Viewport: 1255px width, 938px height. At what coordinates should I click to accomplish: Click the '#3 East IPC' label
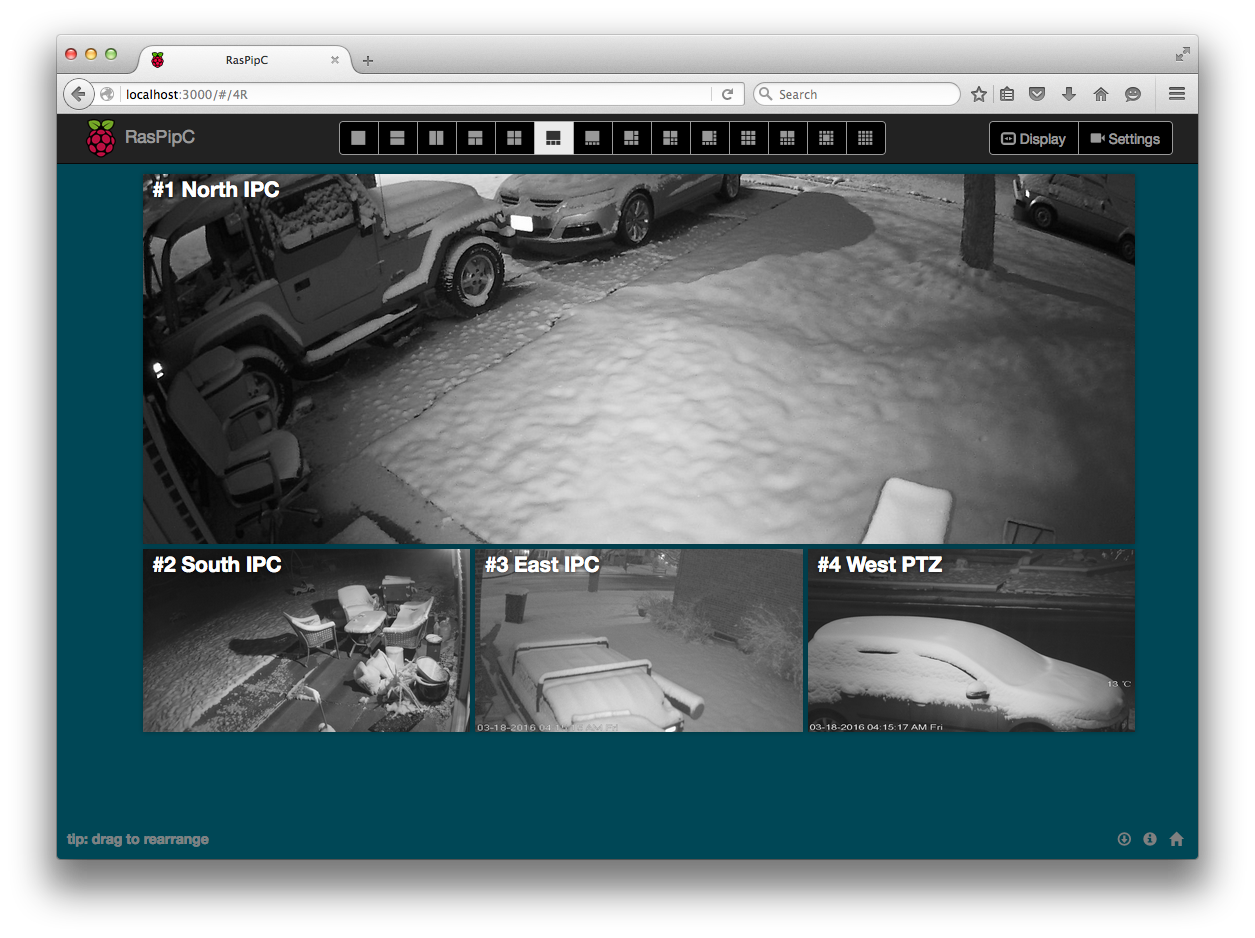(x=542, y=564)
